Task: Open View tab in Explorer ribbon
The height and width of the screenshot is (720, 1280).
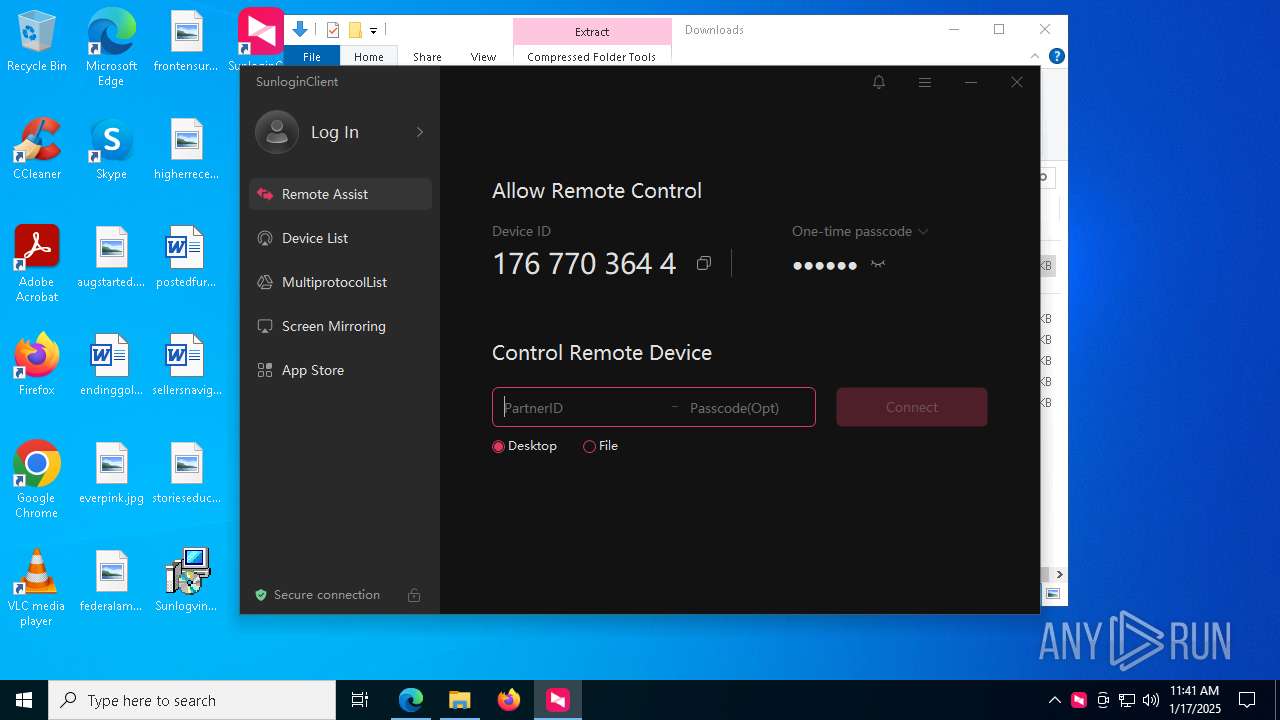Action: pos(483,57)
